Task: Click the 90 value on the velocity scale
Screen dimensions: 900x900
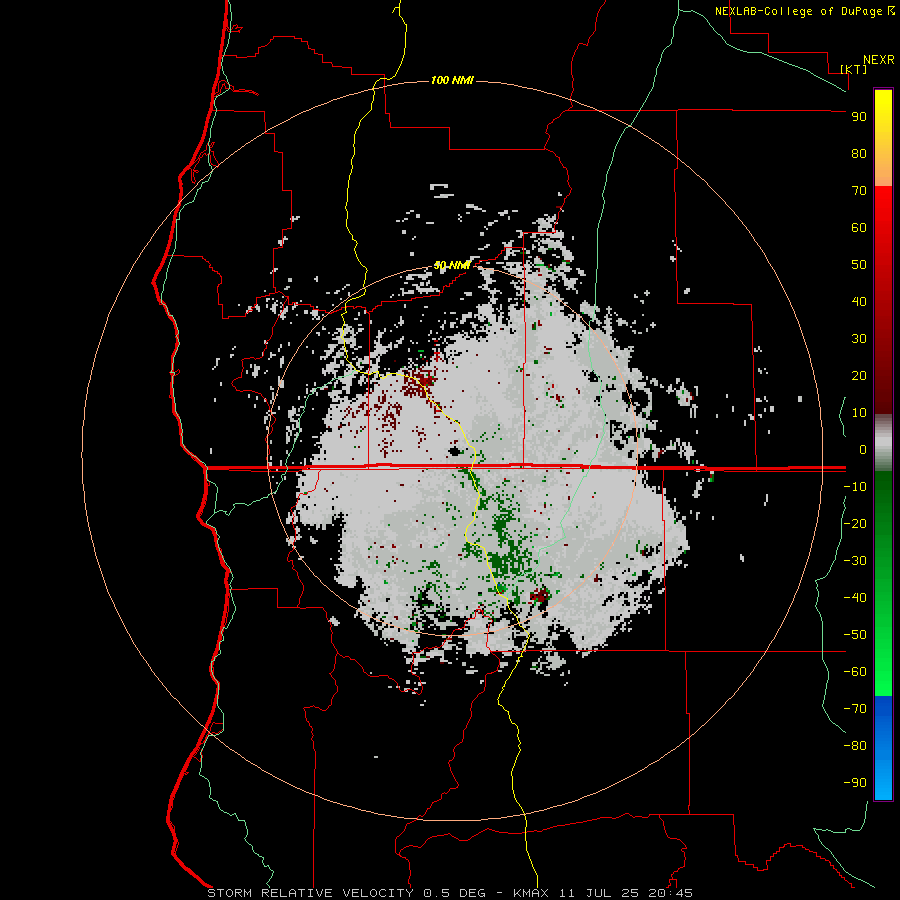Action: 859,117
